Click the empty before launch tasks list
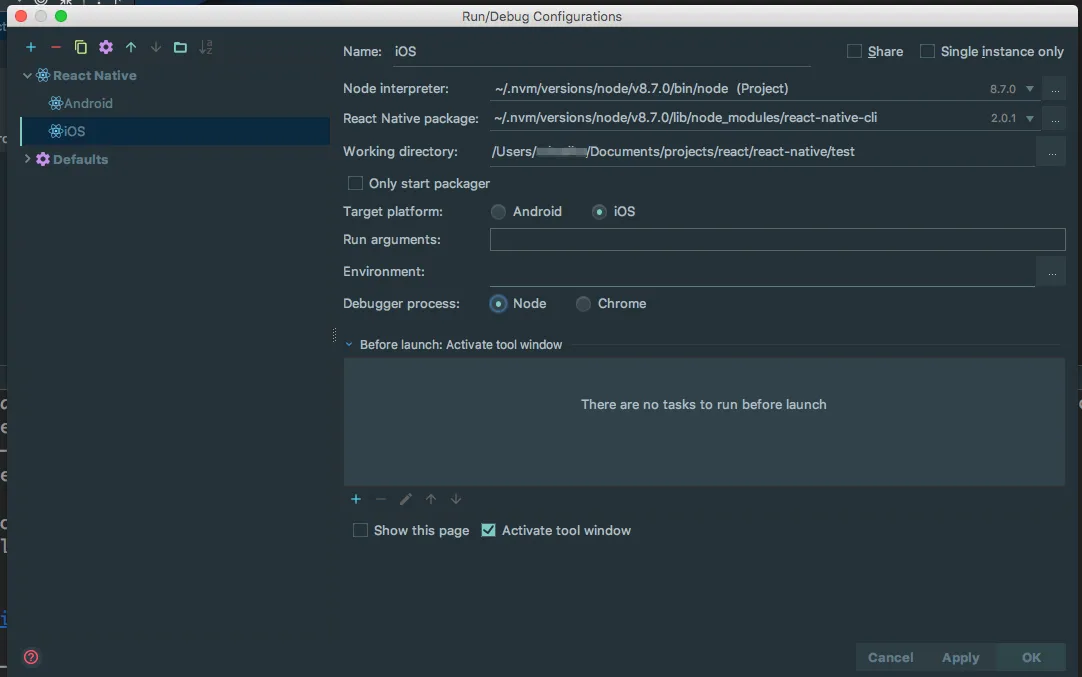 (x=704, y=422)
